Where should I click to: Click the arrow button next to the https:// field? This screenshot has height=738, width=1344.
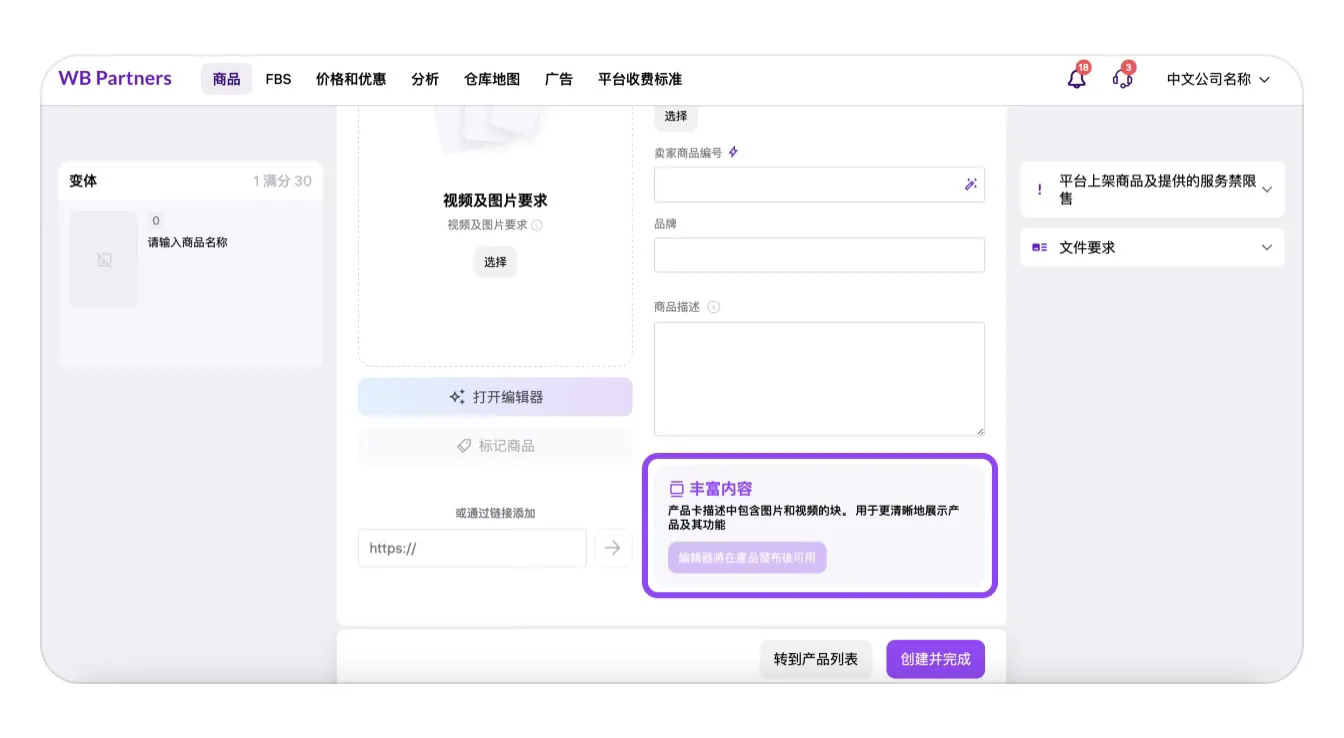click(x=612, y=548)
